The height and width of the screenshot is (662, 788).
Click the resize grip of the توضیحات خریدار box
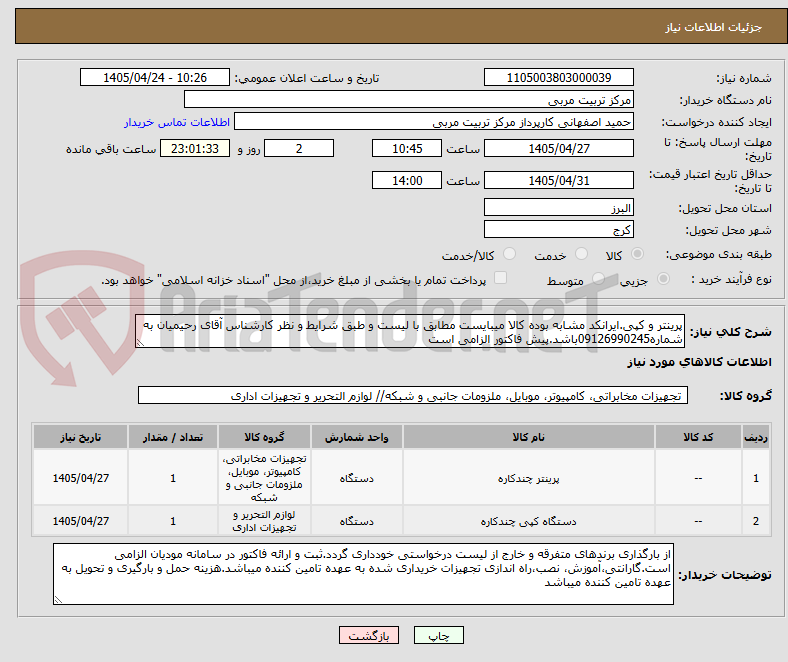(x=58, y=600)
